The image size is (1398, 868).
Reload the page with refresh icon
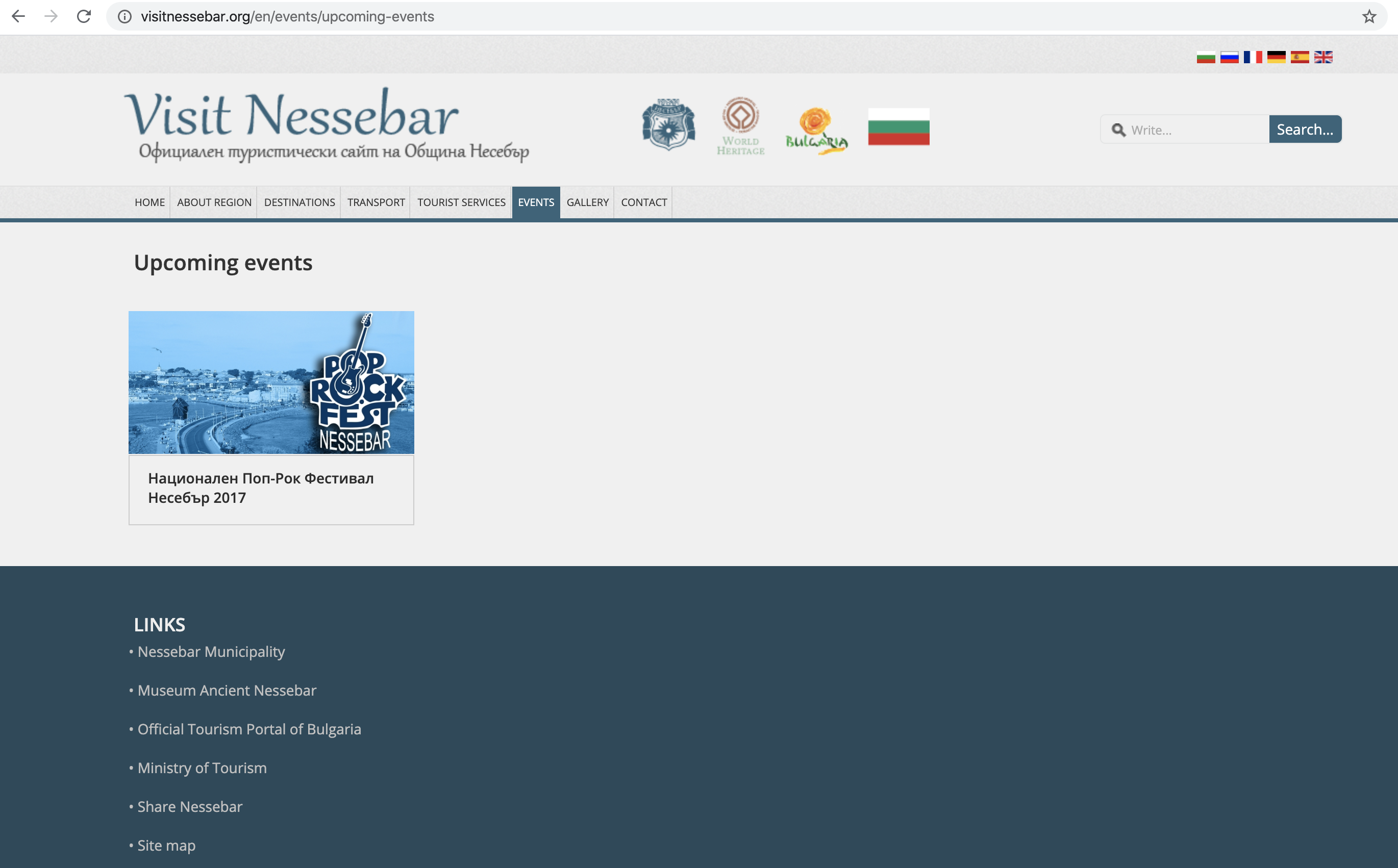[84, 17]
